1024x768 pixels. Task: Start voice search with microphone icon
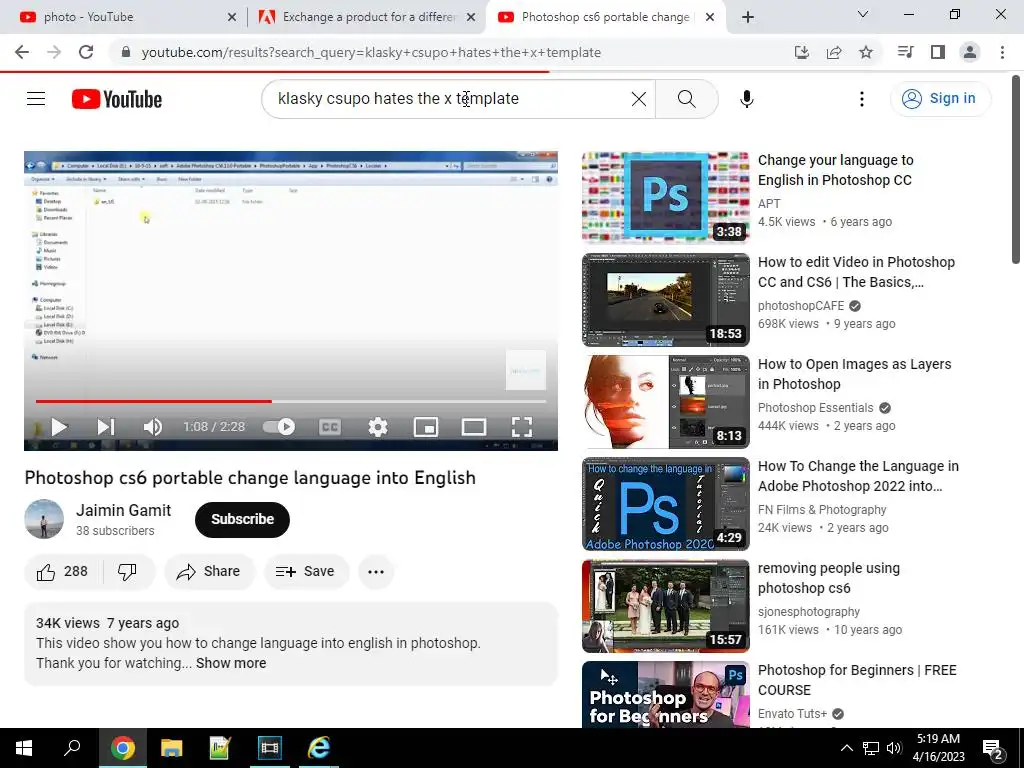746,99
